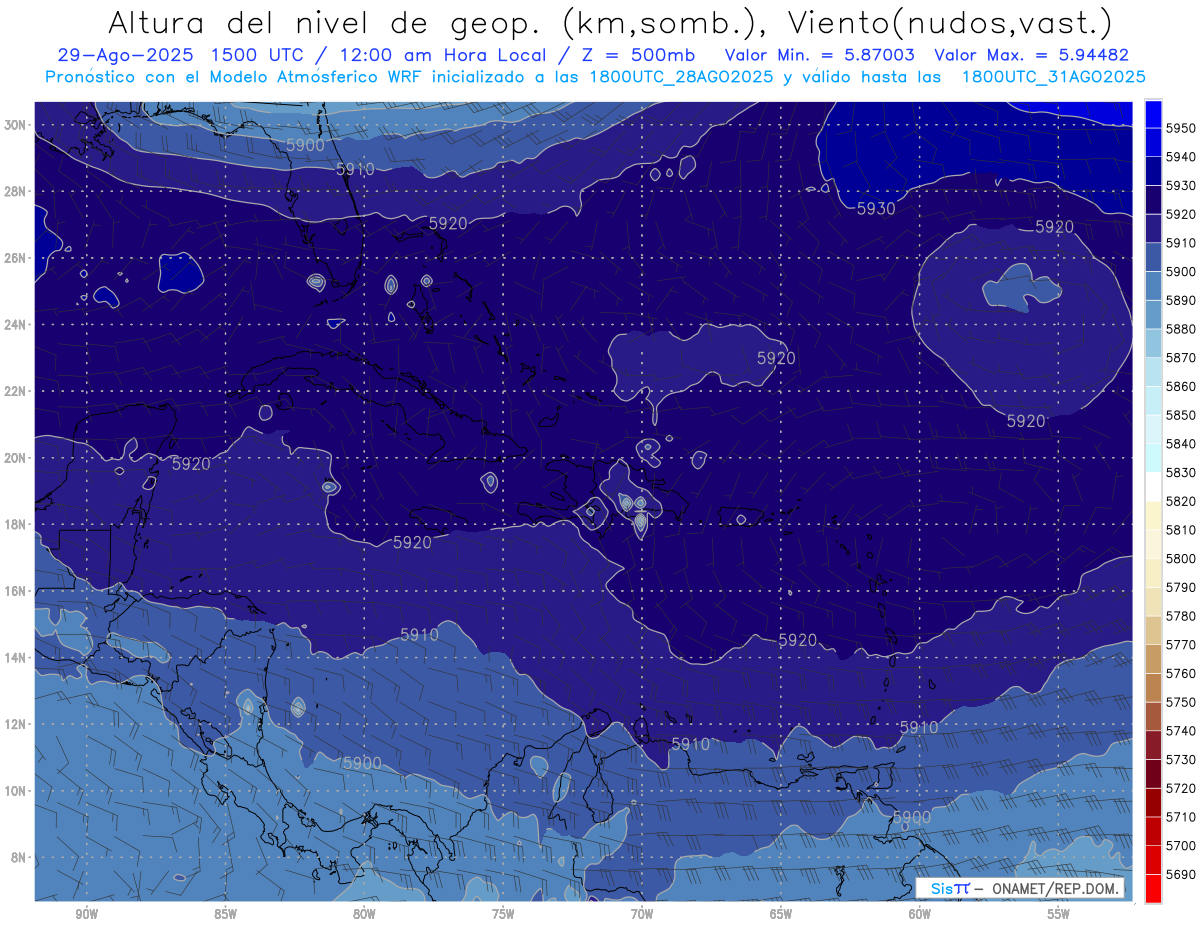The height and width of the screenshot is (927, 1200).
Task: Click the 12N latitude axis label
Action: (14, 724)
